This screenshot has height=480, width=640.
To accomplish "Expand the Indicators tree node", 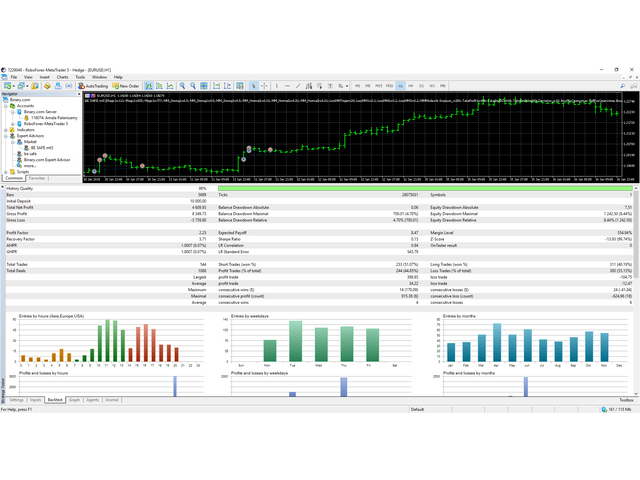I will 5,129.
